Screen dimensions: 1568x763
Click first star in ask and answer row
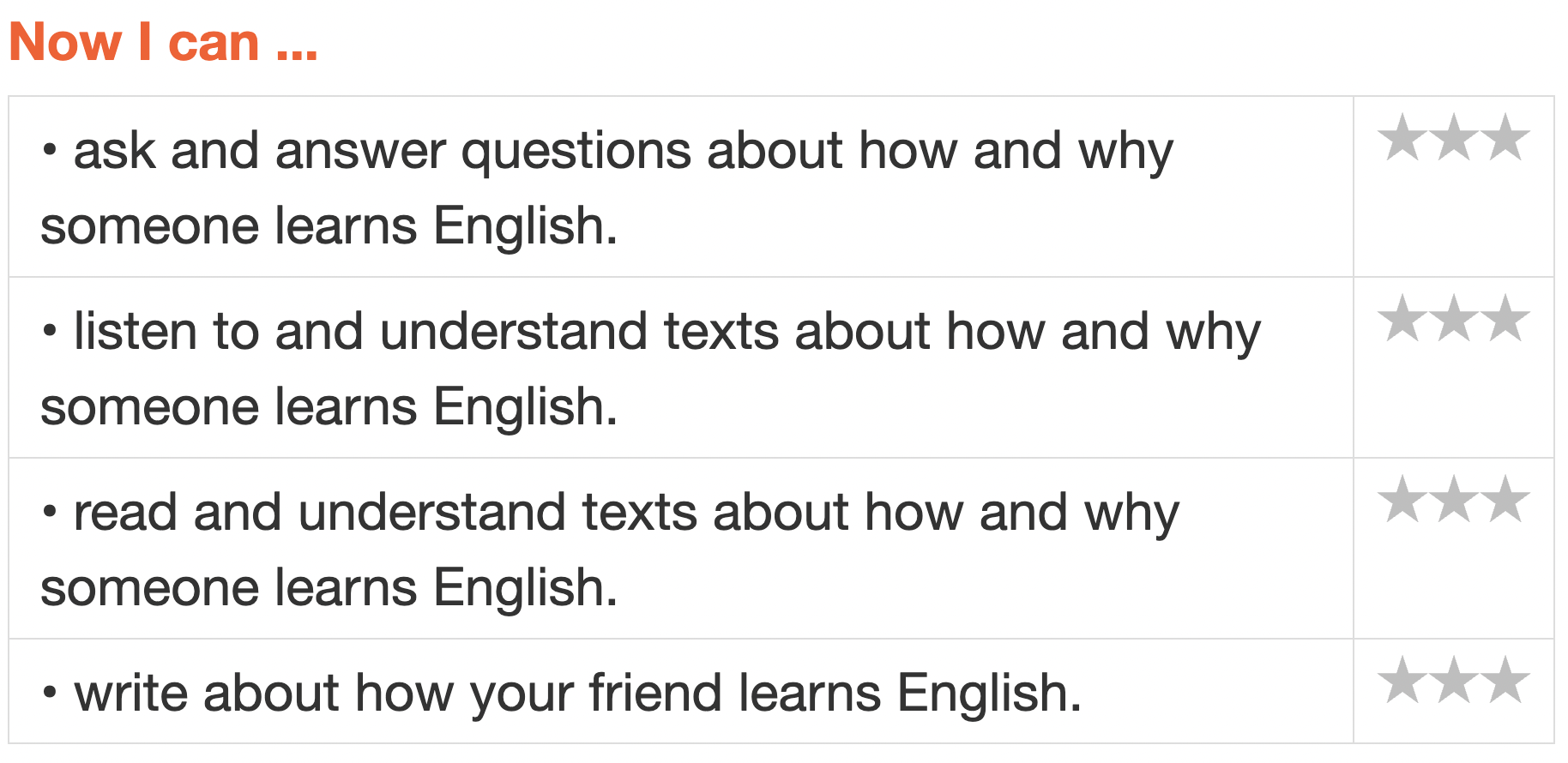pos(1402,139)
